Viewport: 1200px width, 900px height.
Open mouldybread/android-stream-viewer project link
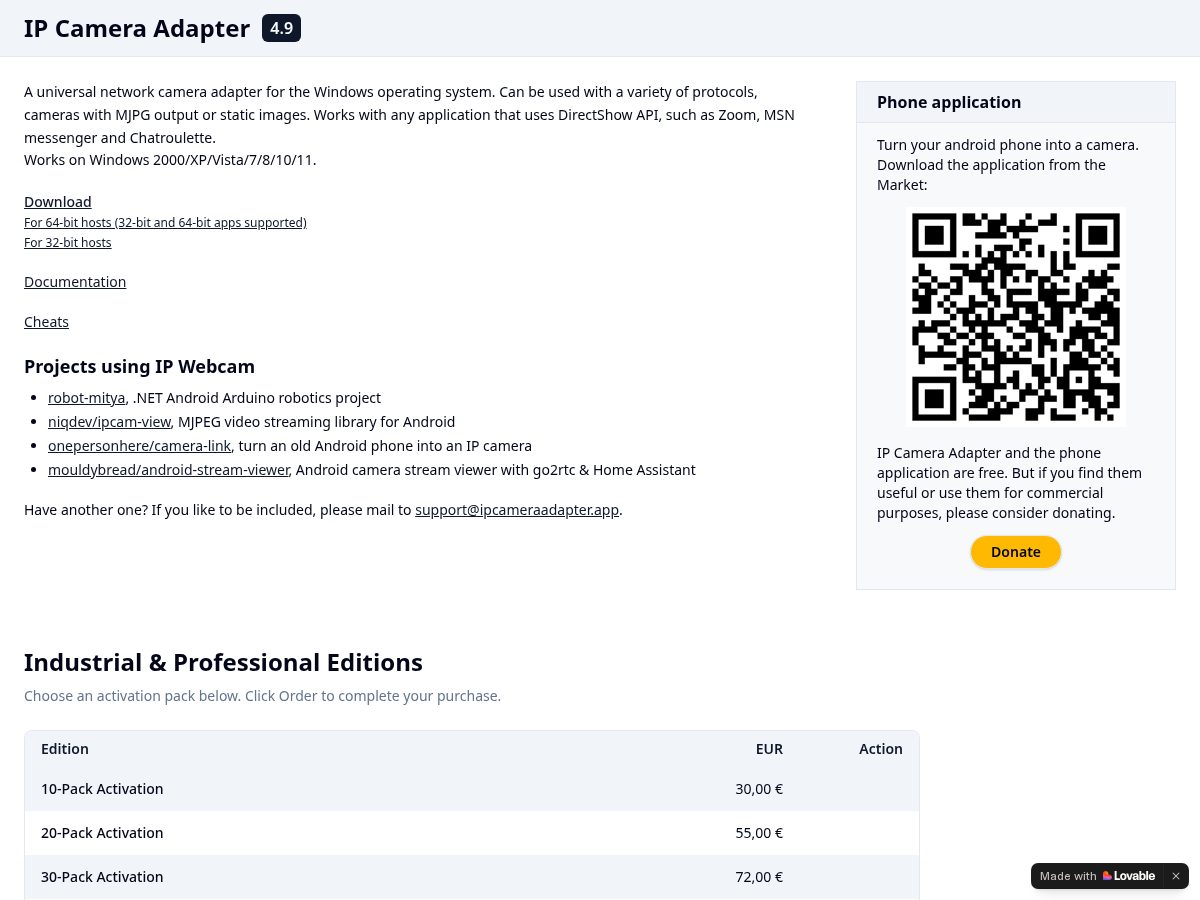(169, 470)
